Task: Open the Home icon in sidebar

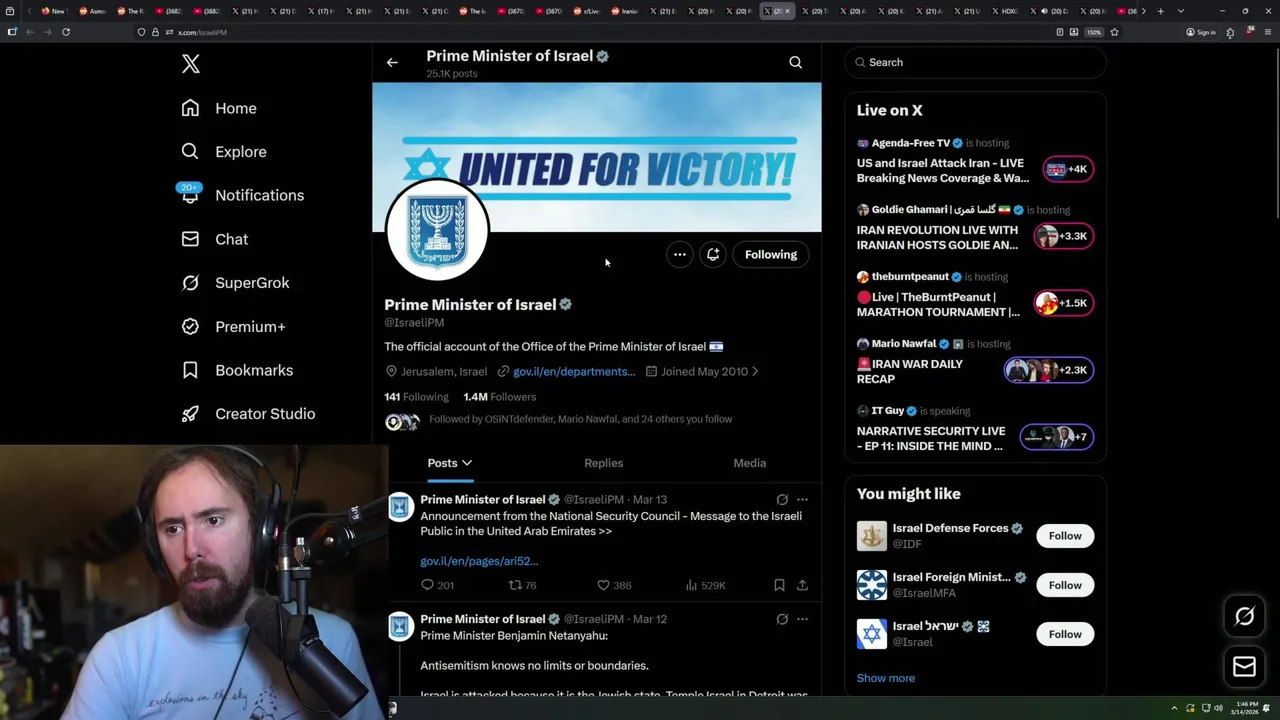Action: (x=190, y=108)
